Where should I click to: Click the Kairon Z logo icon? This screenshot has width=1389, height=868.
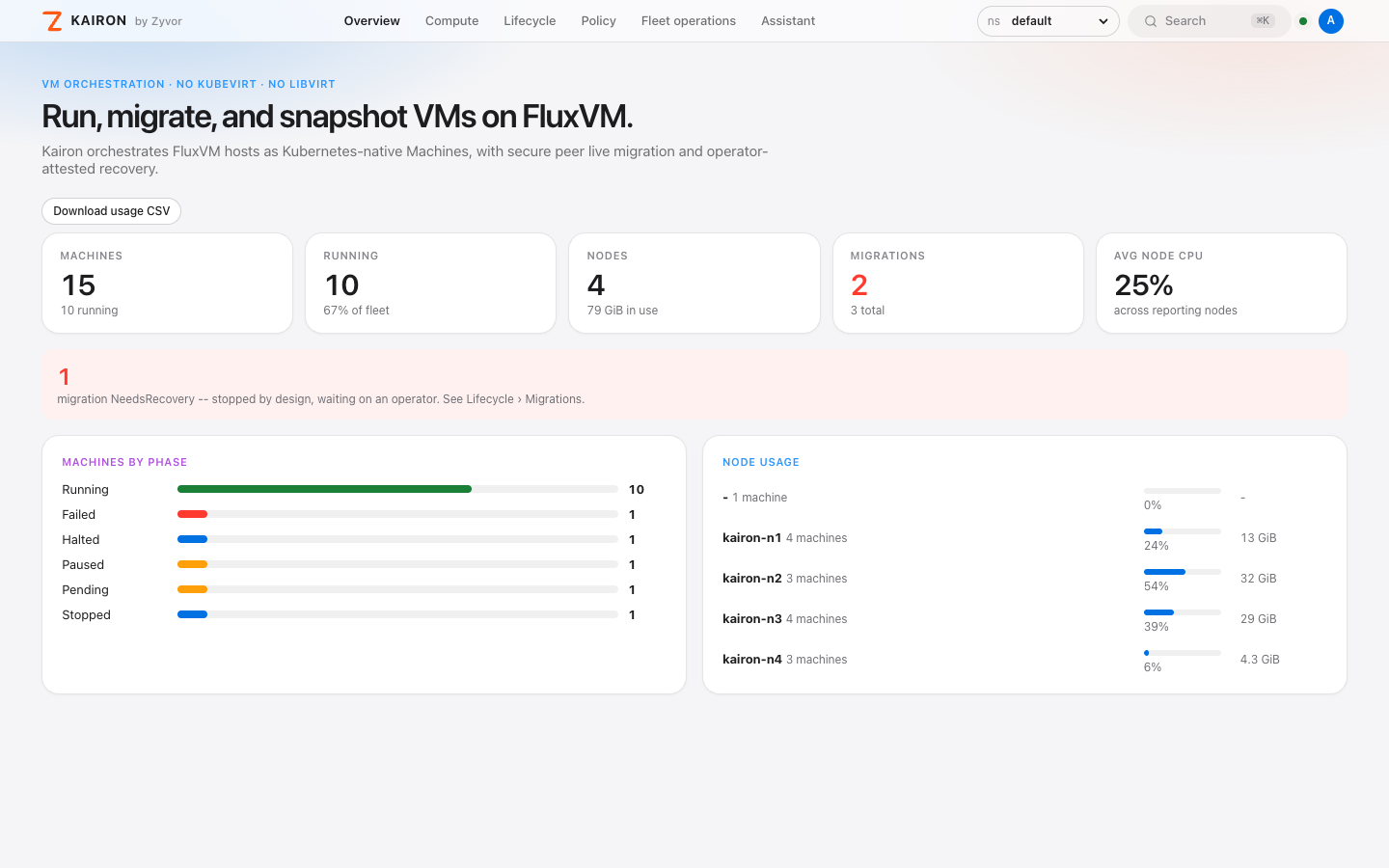pos(52,21)
